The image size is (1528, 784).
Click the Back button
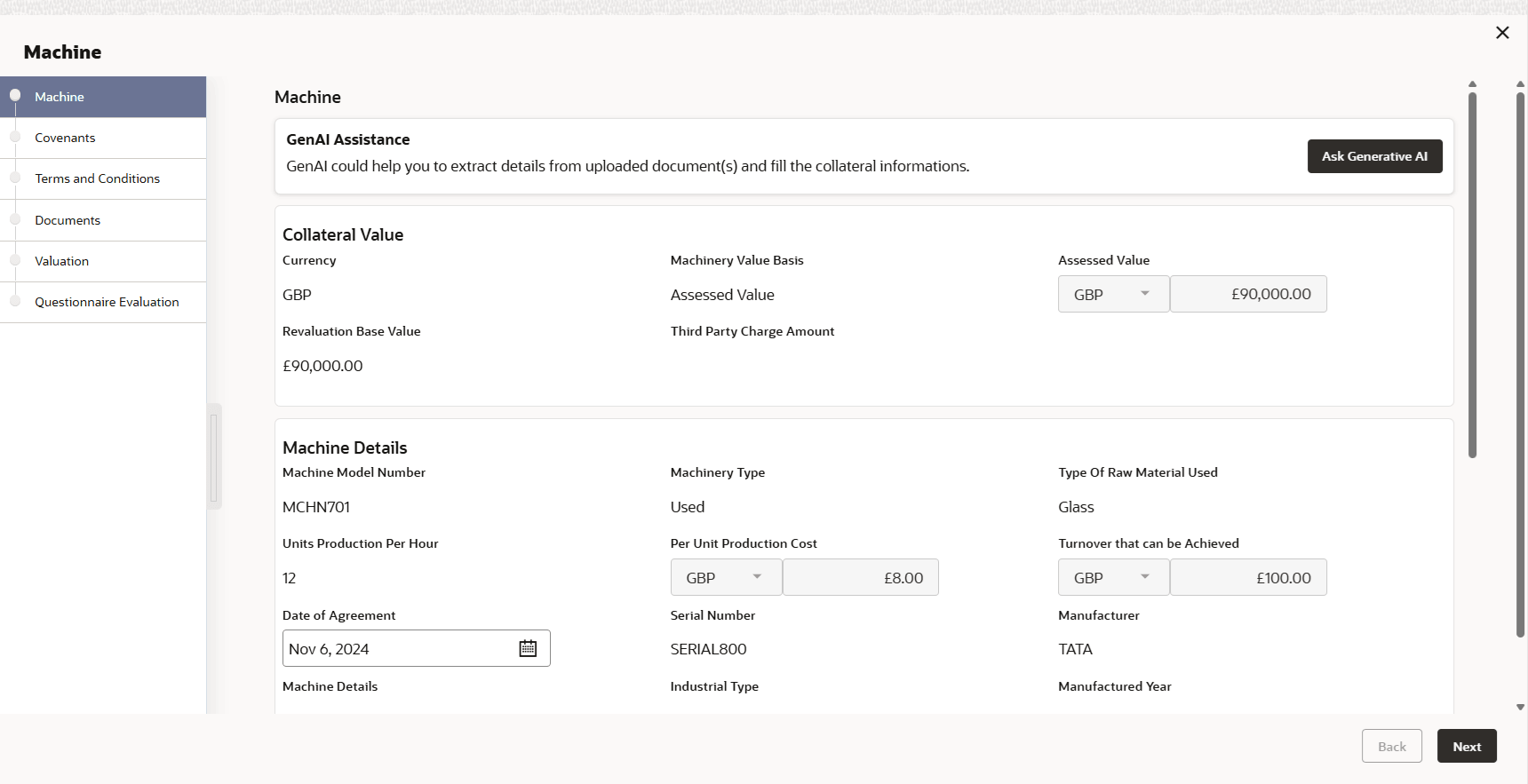coord(1391,747)
